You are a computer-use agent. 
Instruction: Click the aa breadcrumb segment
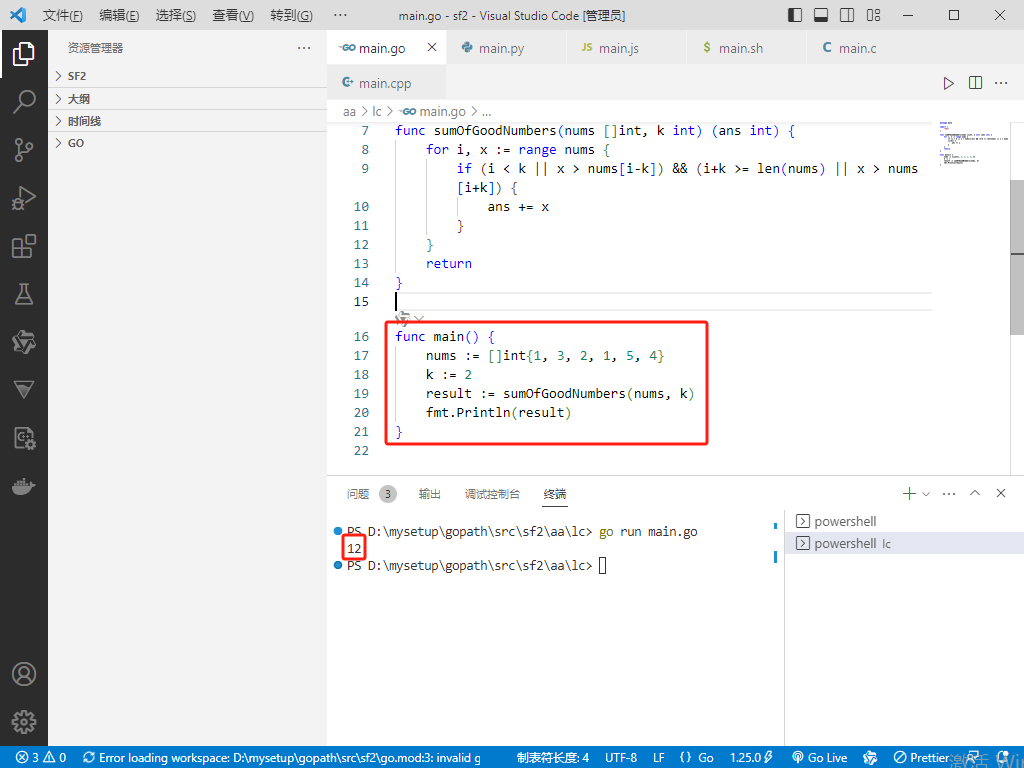click(x=349, y=112)
